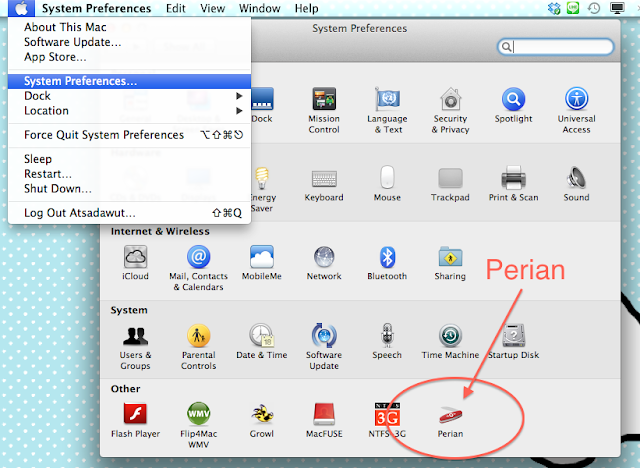Open Startup Disk preferences
Viewport: 640px width, 468px height.
pyautogui.click(x=514, y=335)
